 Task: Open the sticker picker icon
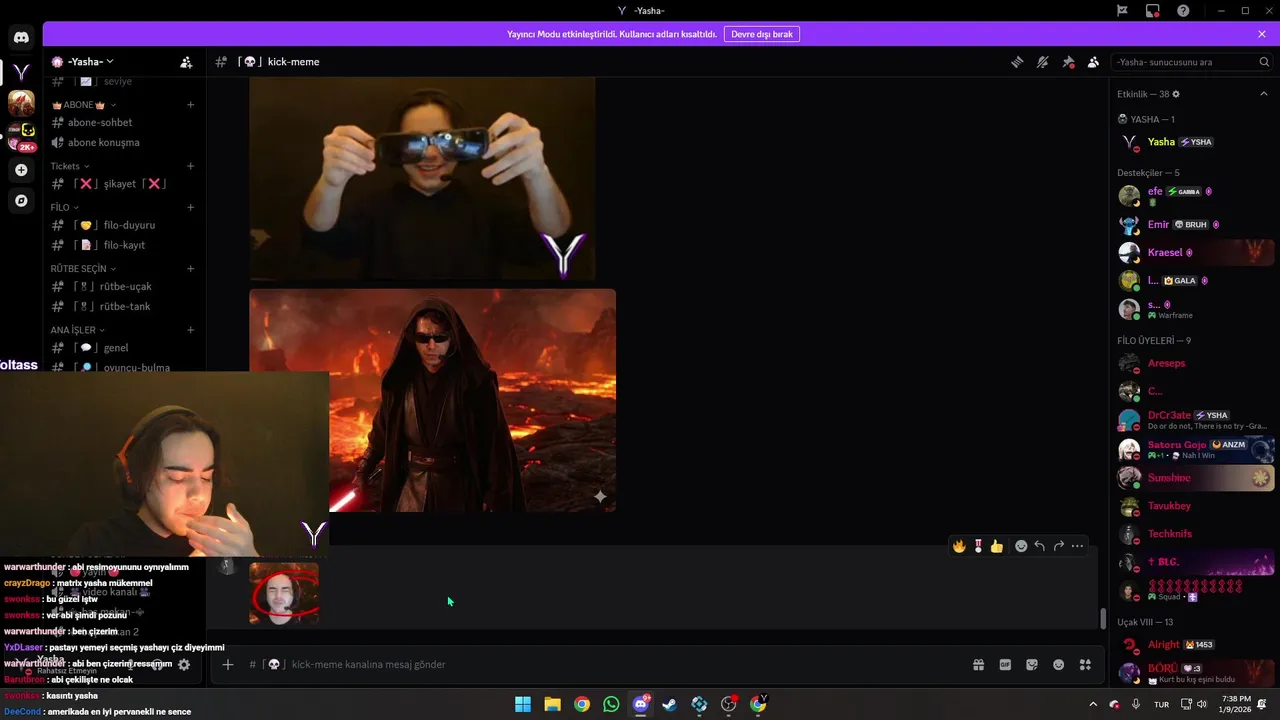click(1032, 665)
